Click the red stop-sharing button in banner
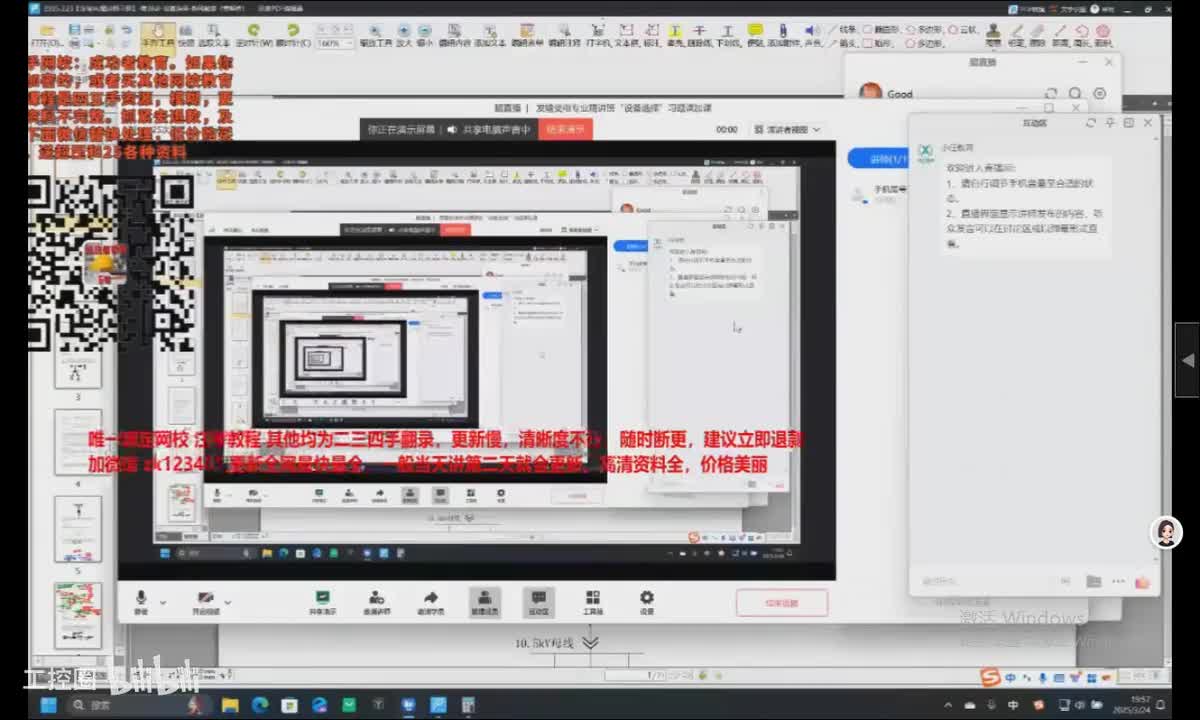 pos(565,129)
